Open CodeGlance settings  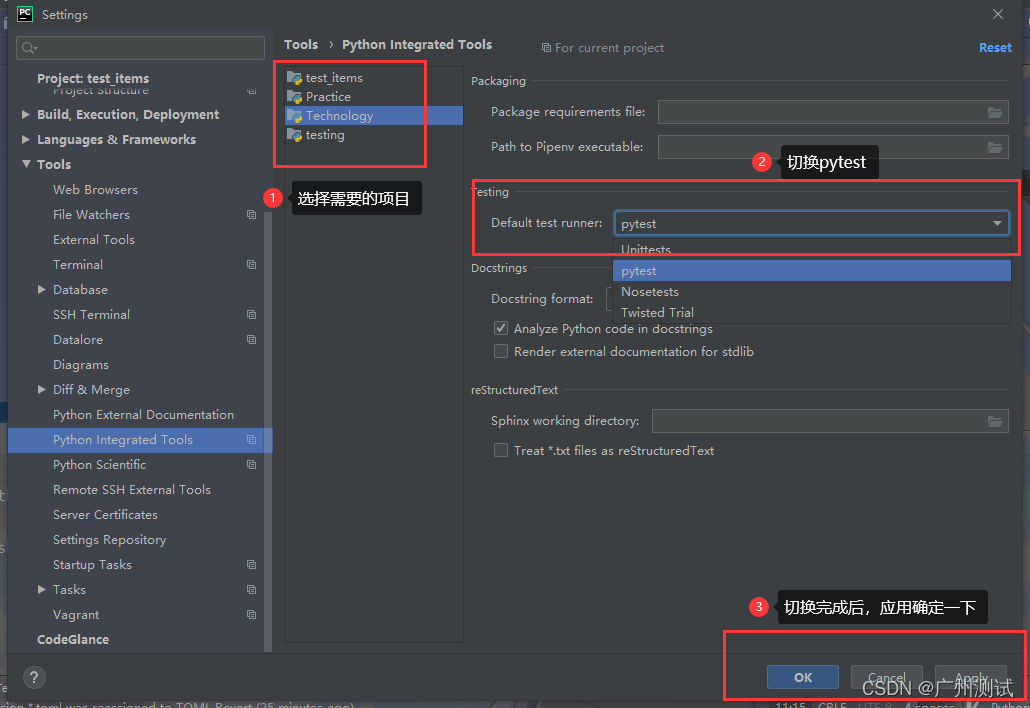pos(73,639)
